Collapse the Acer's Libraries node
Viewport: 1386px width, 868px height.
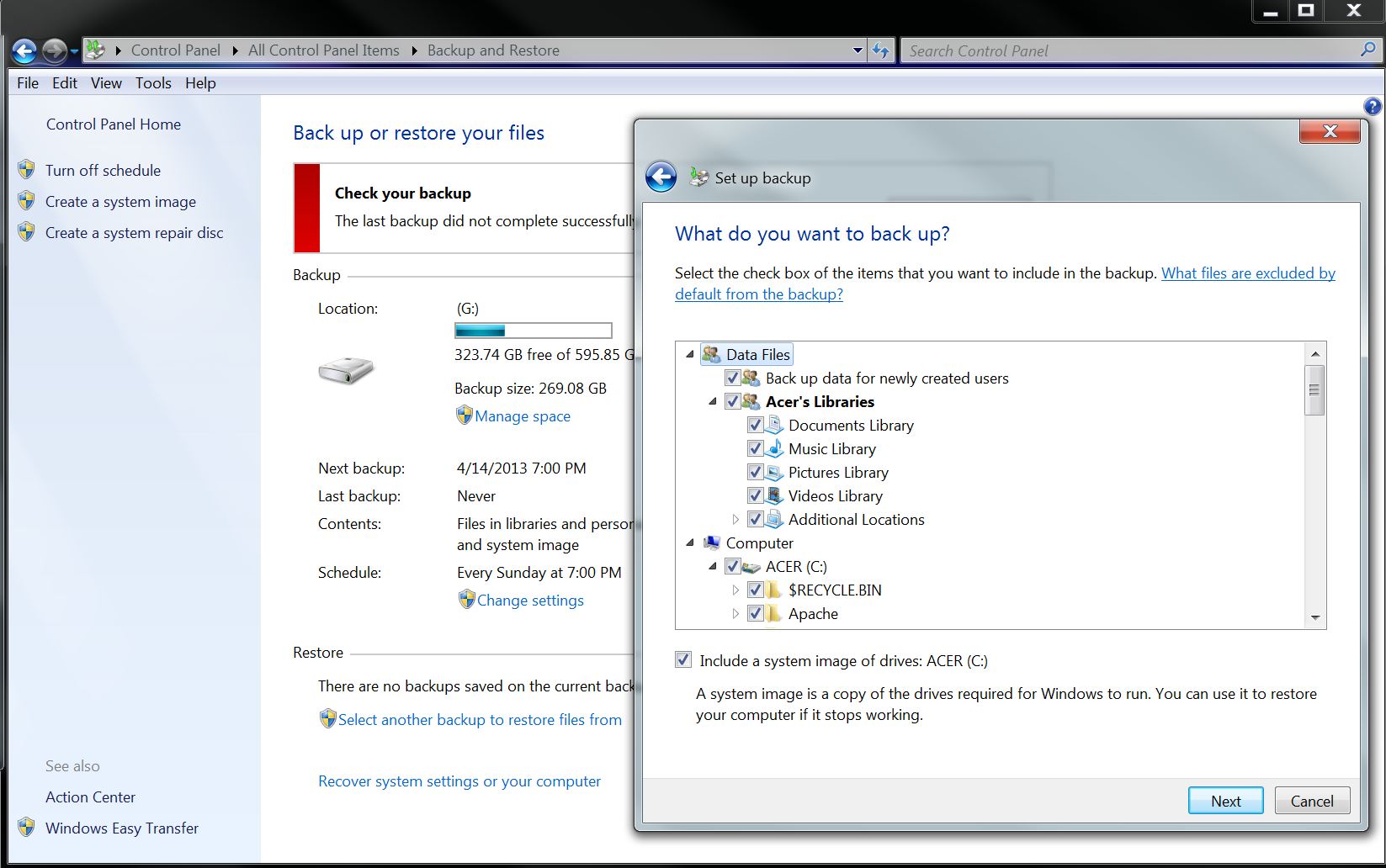pos(713,401)
